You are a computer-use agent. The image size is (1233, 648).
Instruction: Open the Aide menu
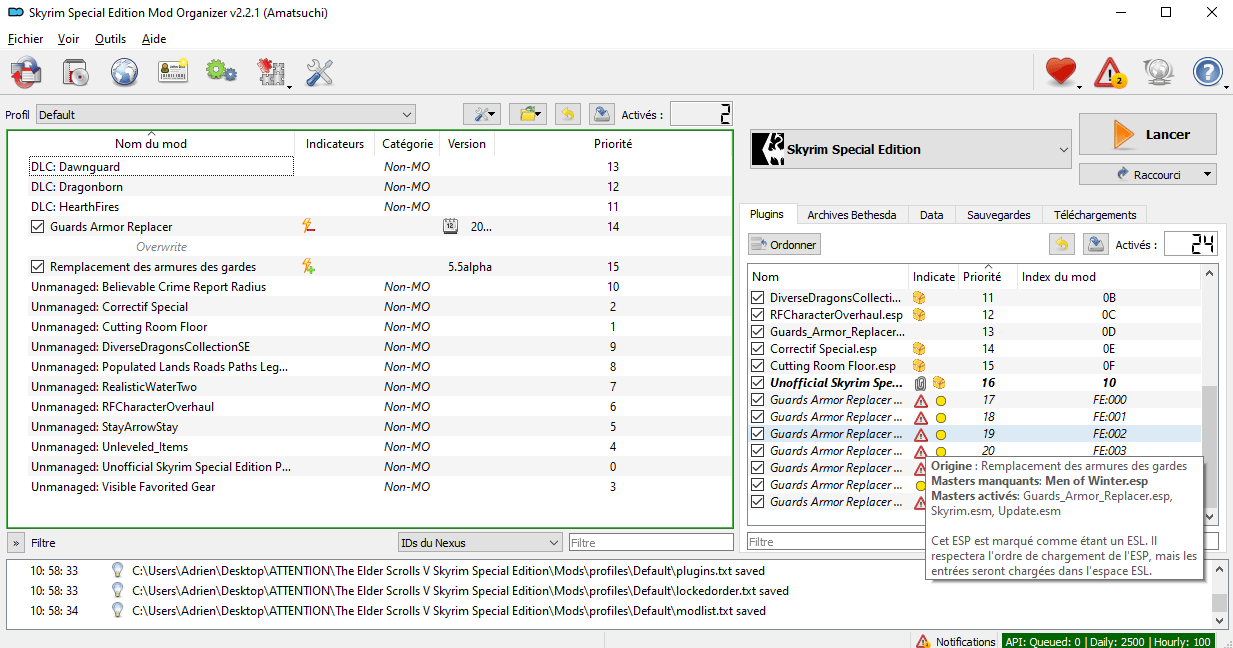pyautogui.click(x=154, y=39)
